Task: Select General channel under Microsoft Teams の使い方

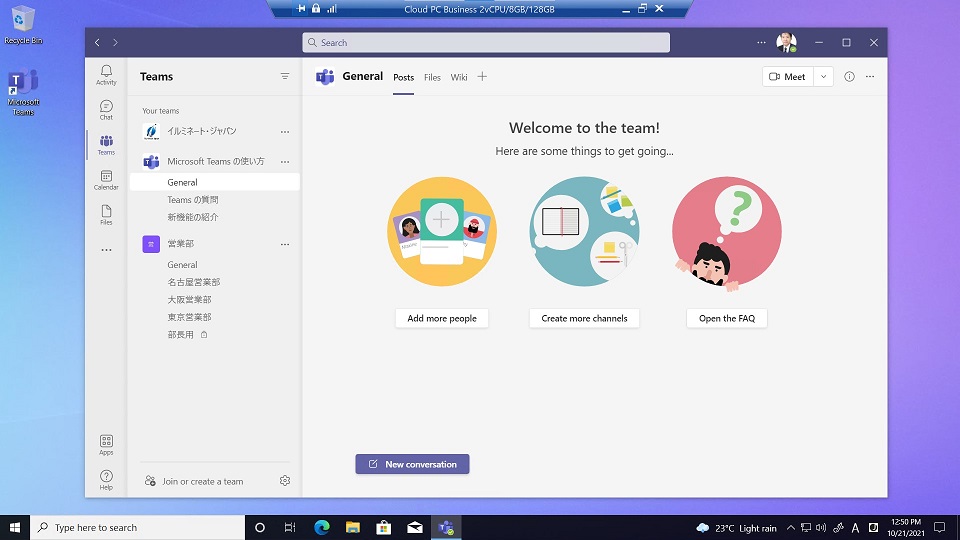Action: [215, 182]
